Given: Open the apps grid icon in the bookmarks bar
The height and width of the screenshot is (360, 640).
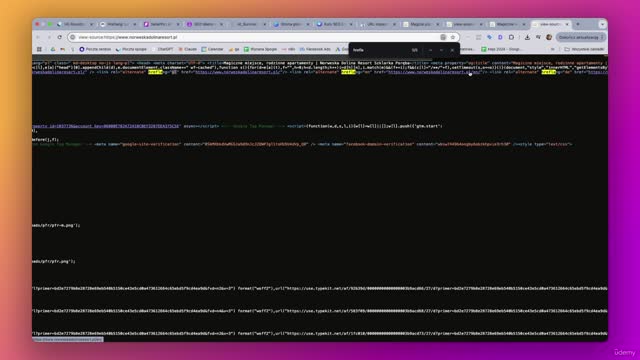Looking at the screenshot, I should (x=39, y=49).
